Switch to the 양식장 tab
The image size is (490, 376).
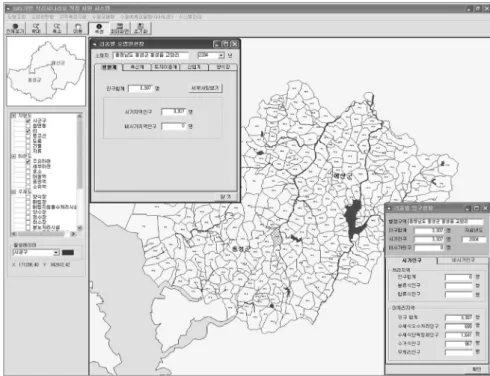223,67
